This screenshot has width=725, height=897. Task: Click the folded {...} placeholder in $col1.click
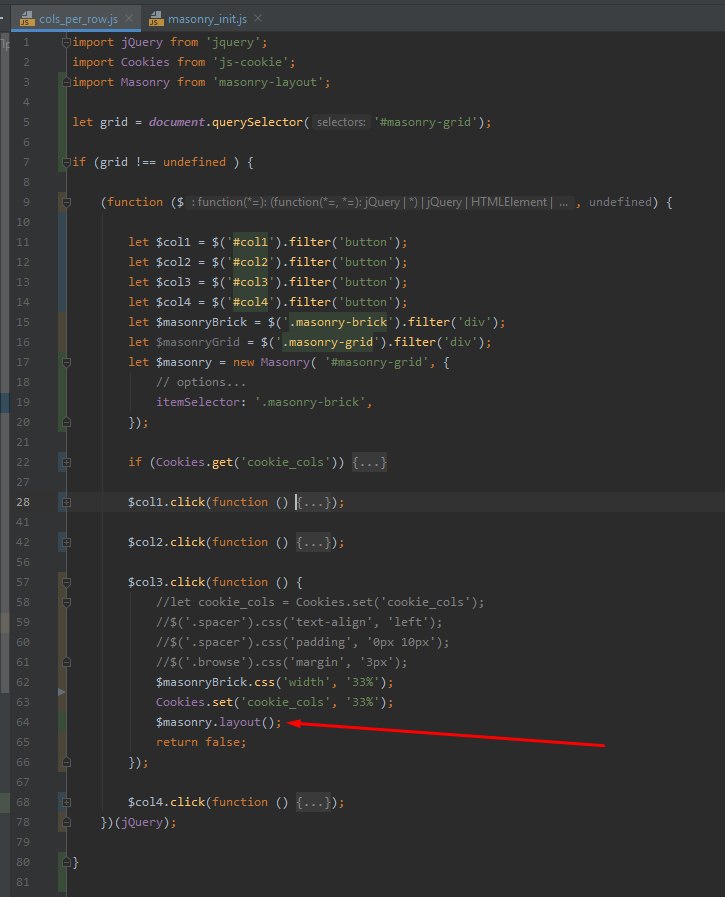point(313,502)
